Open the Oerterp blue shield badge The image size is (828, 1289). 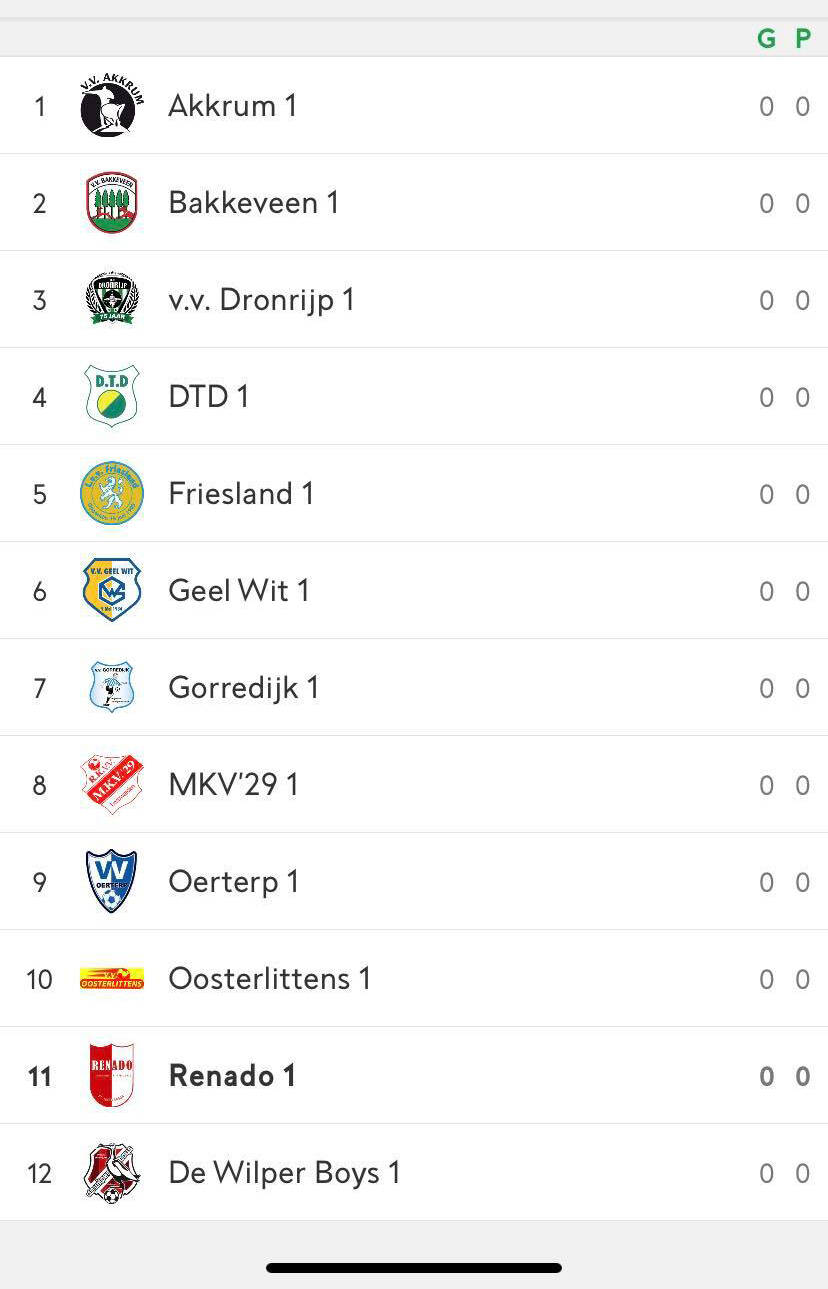click(111, 881)
